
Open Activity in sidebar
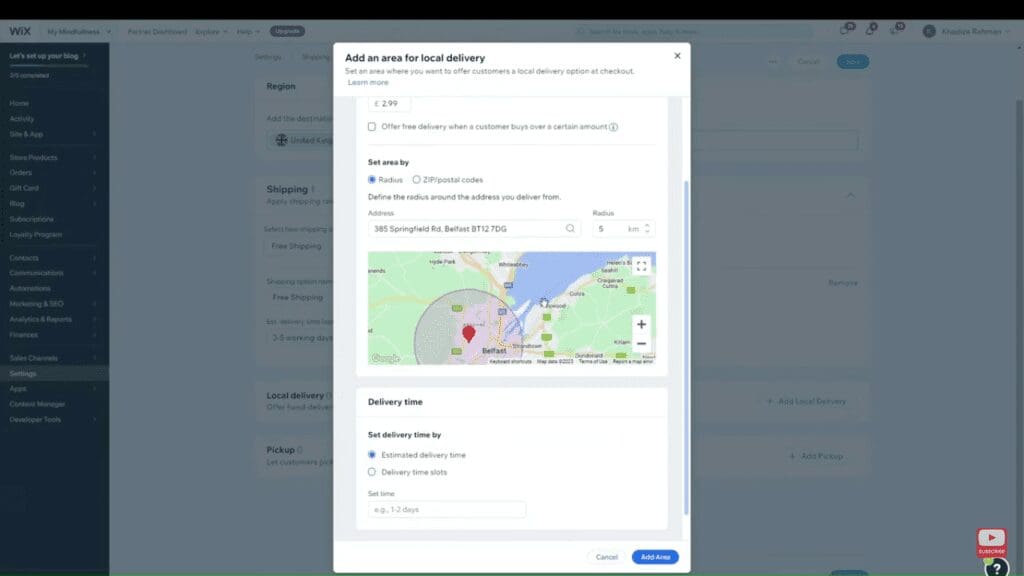[22, 119]
